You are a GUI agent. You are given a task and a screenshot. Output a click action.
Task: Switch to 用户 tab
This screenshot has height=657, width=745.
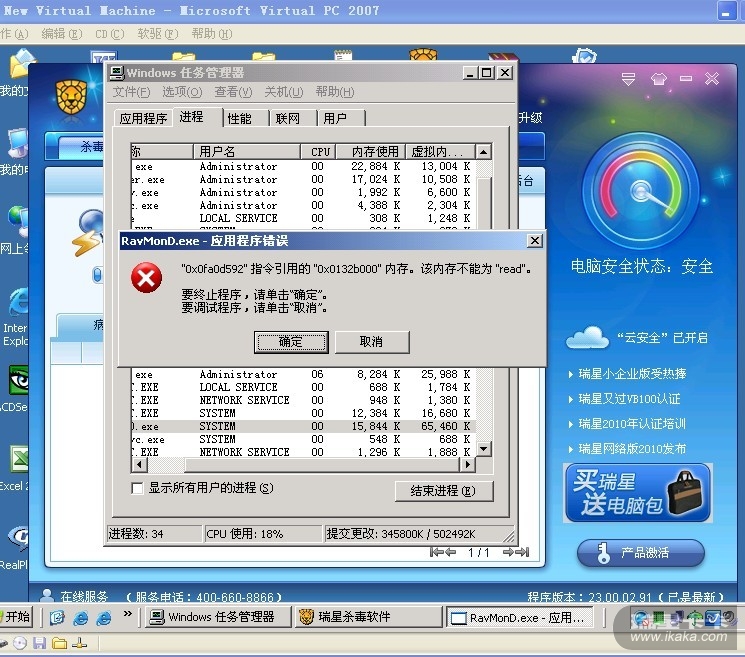(x=341, y=118)
